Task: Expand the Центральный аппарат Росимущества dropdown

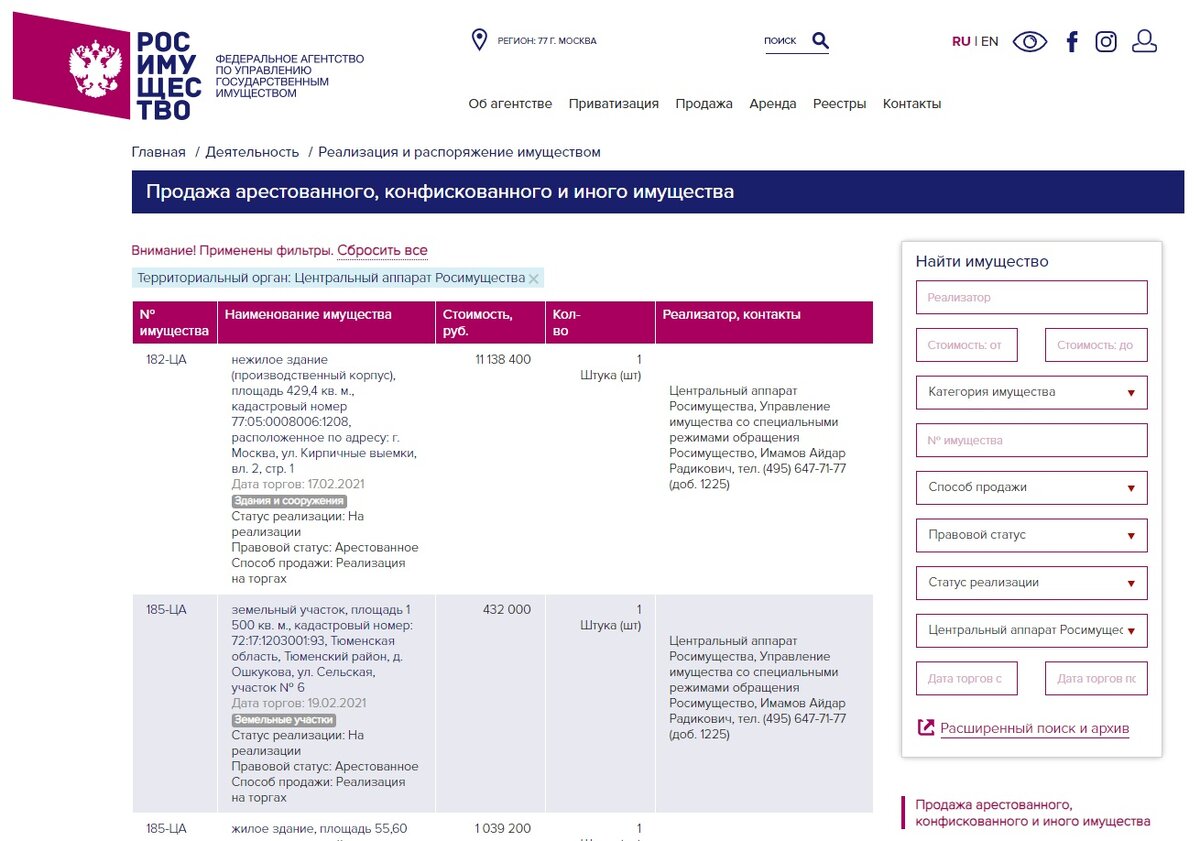Action: 1032,630
